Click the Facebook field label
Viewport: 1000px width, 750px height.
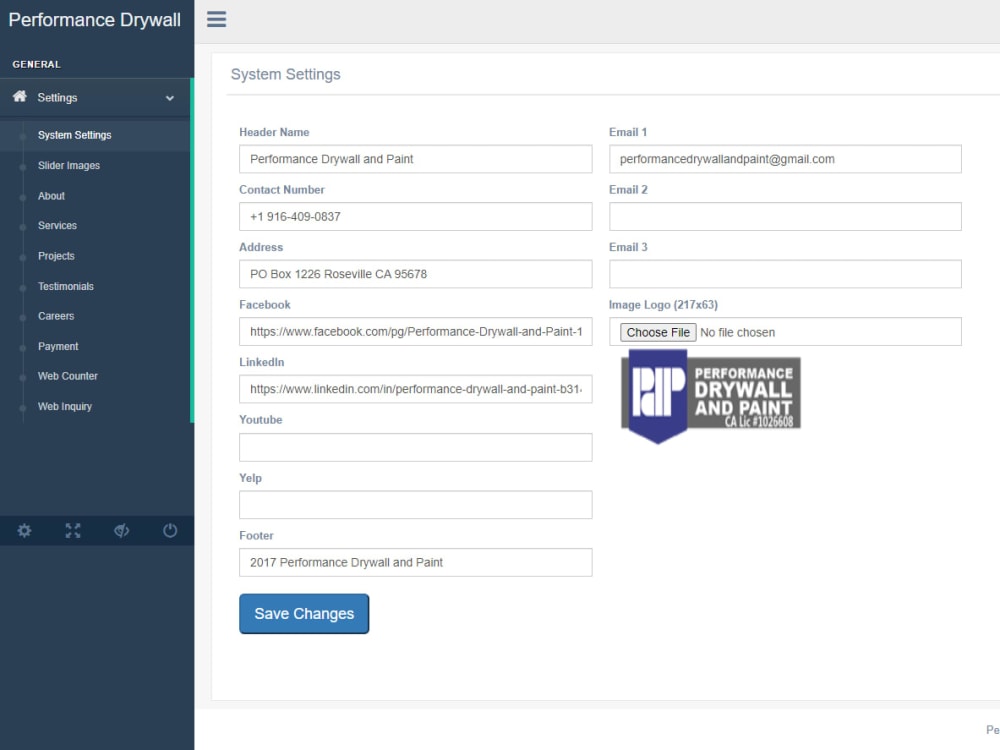coord(265,305)
